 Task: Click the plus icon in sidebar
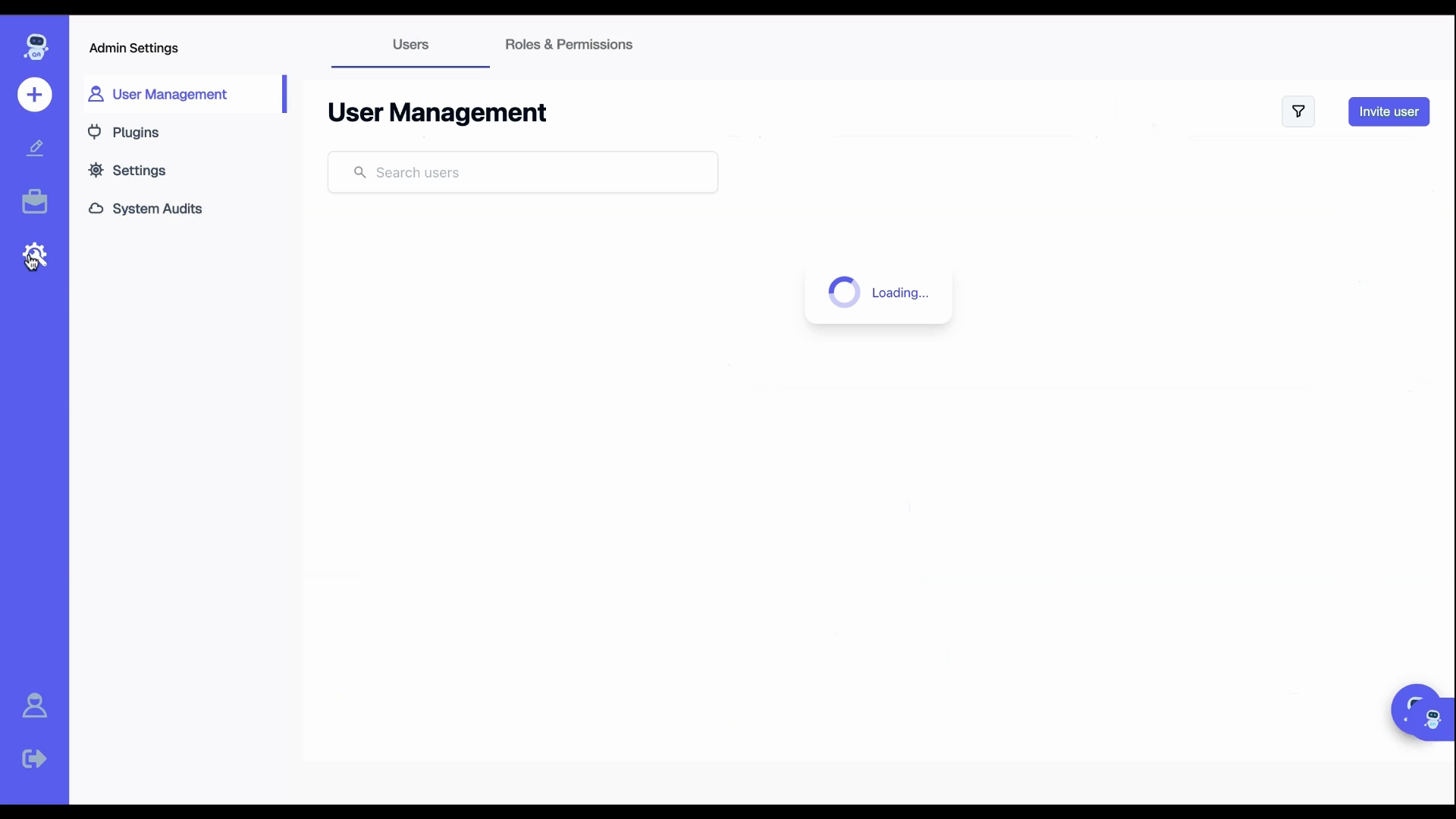click(35, 95)
